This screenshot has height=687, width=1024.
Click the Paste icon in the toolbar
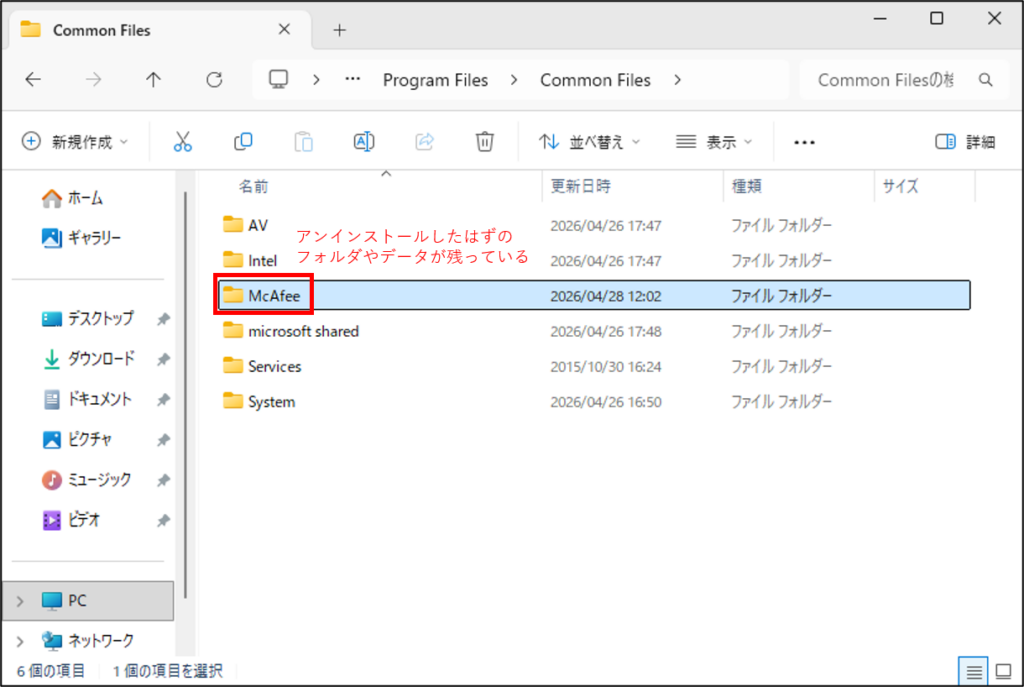coord(303,141)
